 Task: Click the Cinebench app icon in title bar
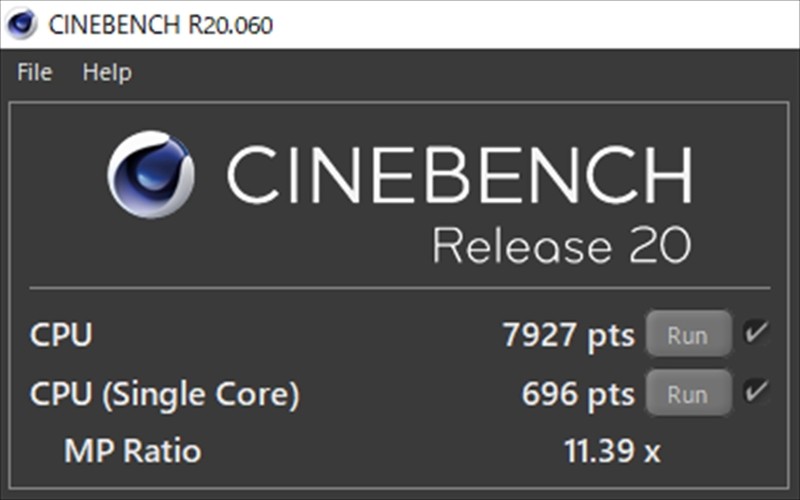pyautogui.click(x=21, y=24)
